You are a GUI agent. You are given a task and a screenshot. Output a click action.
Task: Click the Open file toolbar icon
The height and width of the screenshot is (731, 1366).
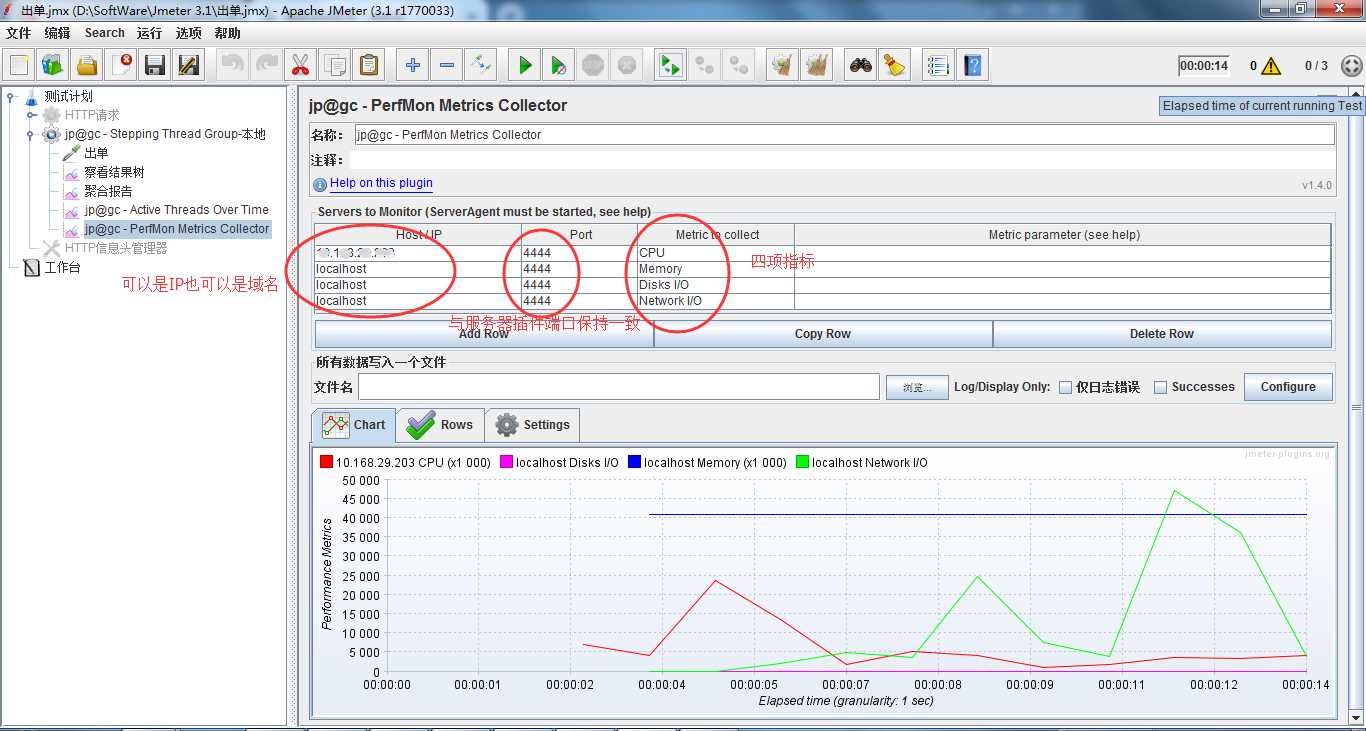[x=87, y=66]
